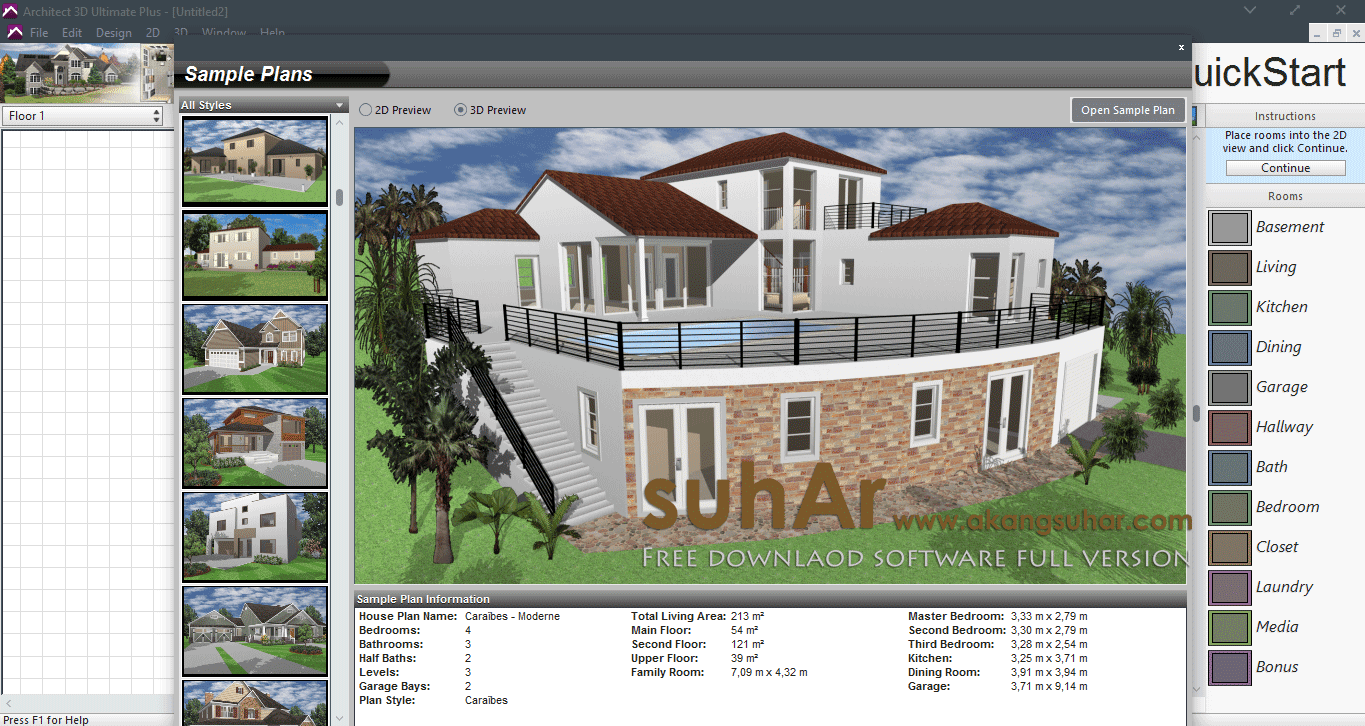Viewport: 1365px width, 726px height.
Task: Click the thumbnail list scrollbar handle
Action: pyautogui.click(x=340, y=197)
